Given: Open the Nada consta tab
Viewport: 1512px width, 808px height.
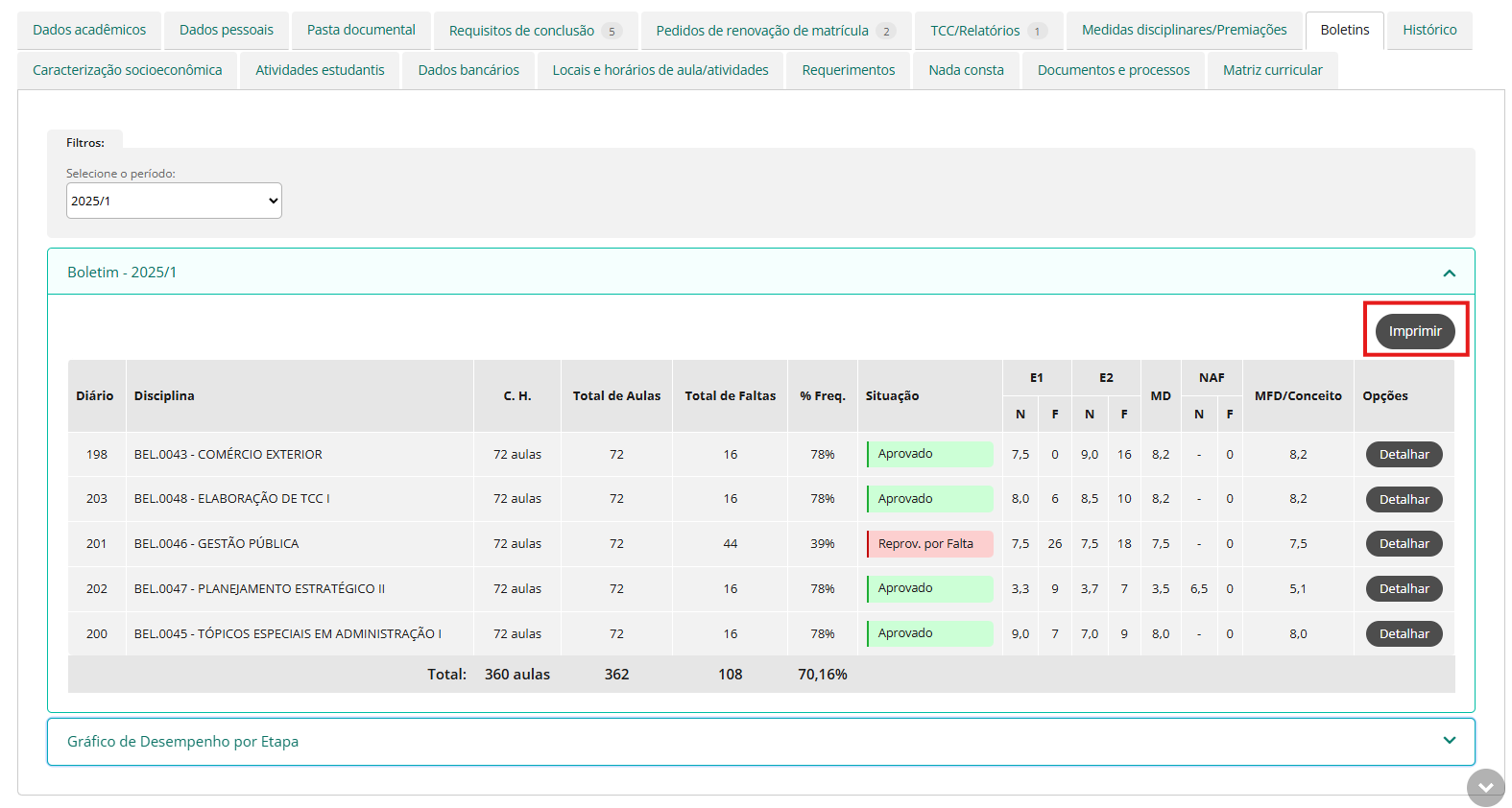Looking at the screenshot, I should [x=966, y=70].
